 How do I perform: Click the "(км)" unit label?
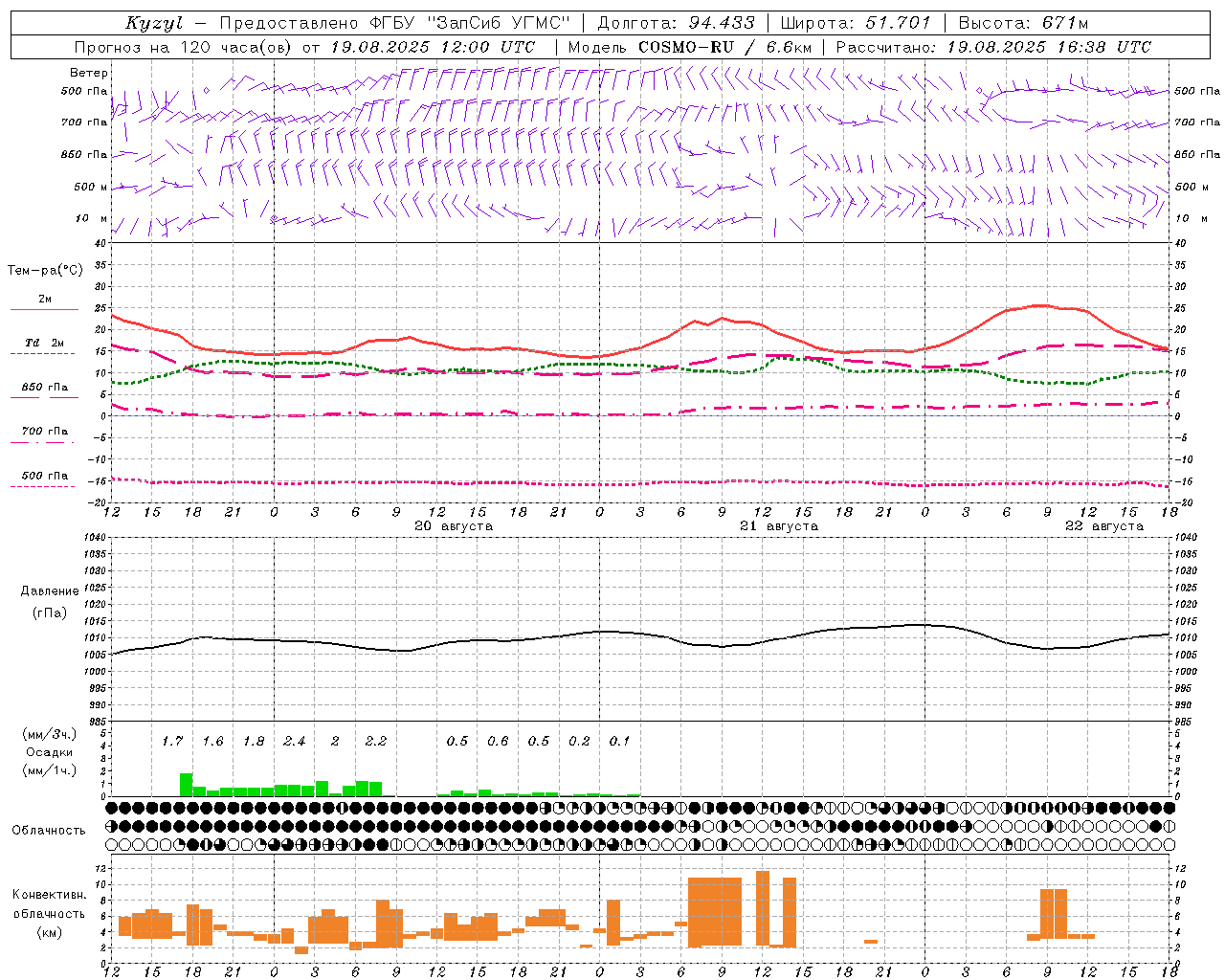coord(49,932)
